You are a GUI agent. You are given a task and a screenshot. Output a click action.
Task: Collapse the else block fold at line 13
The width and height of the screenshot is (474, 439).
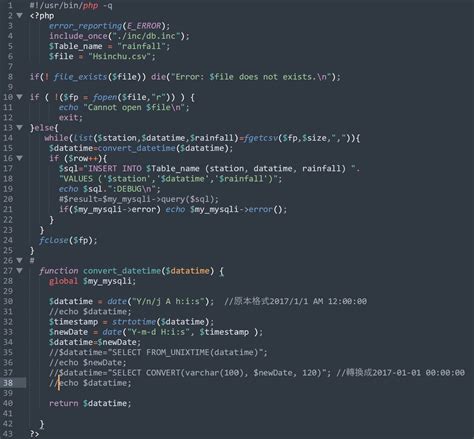point(20,128)
